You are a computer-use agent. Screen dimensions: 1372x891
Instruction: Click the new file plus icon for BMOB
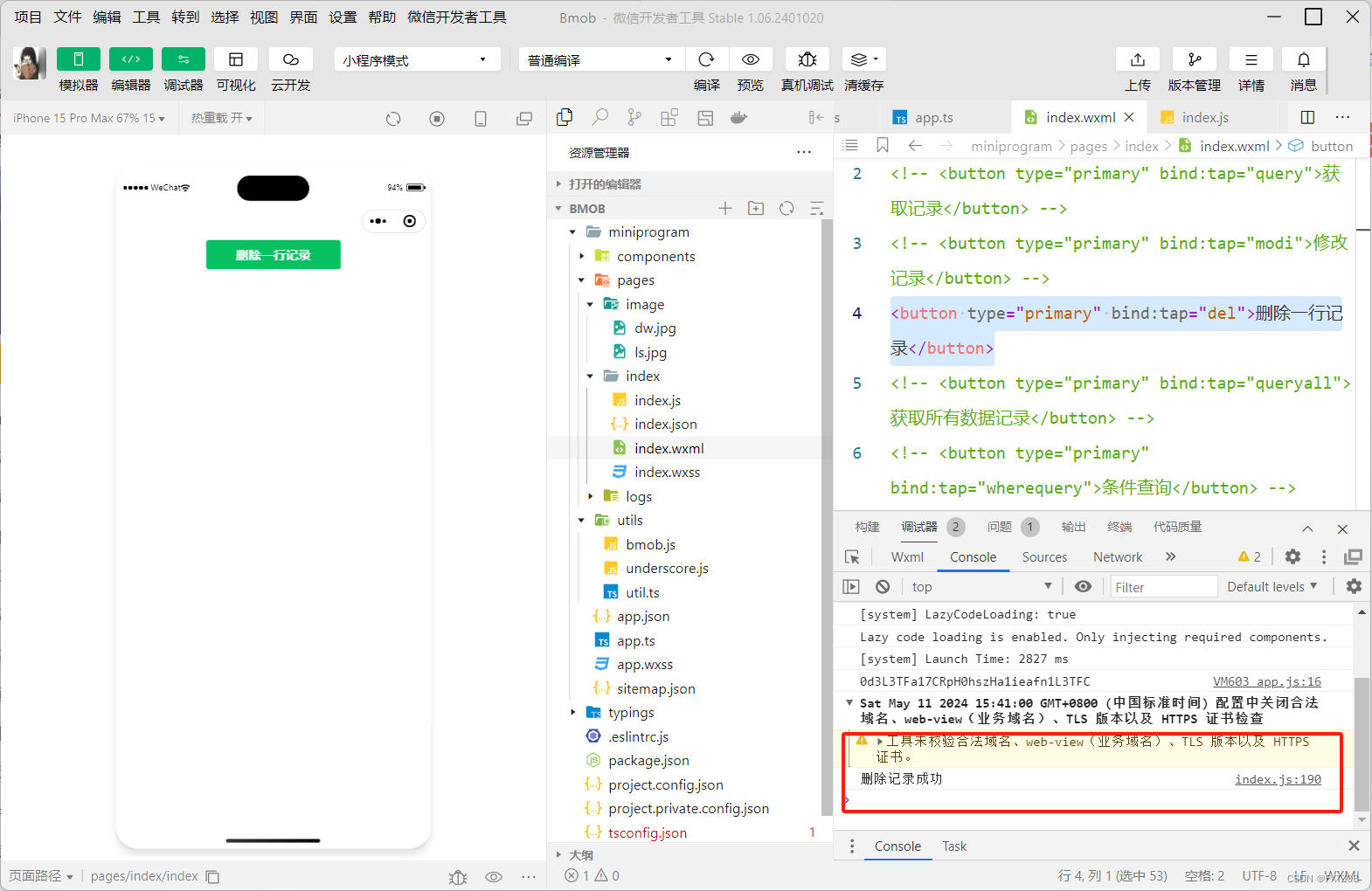click(725, 208)
